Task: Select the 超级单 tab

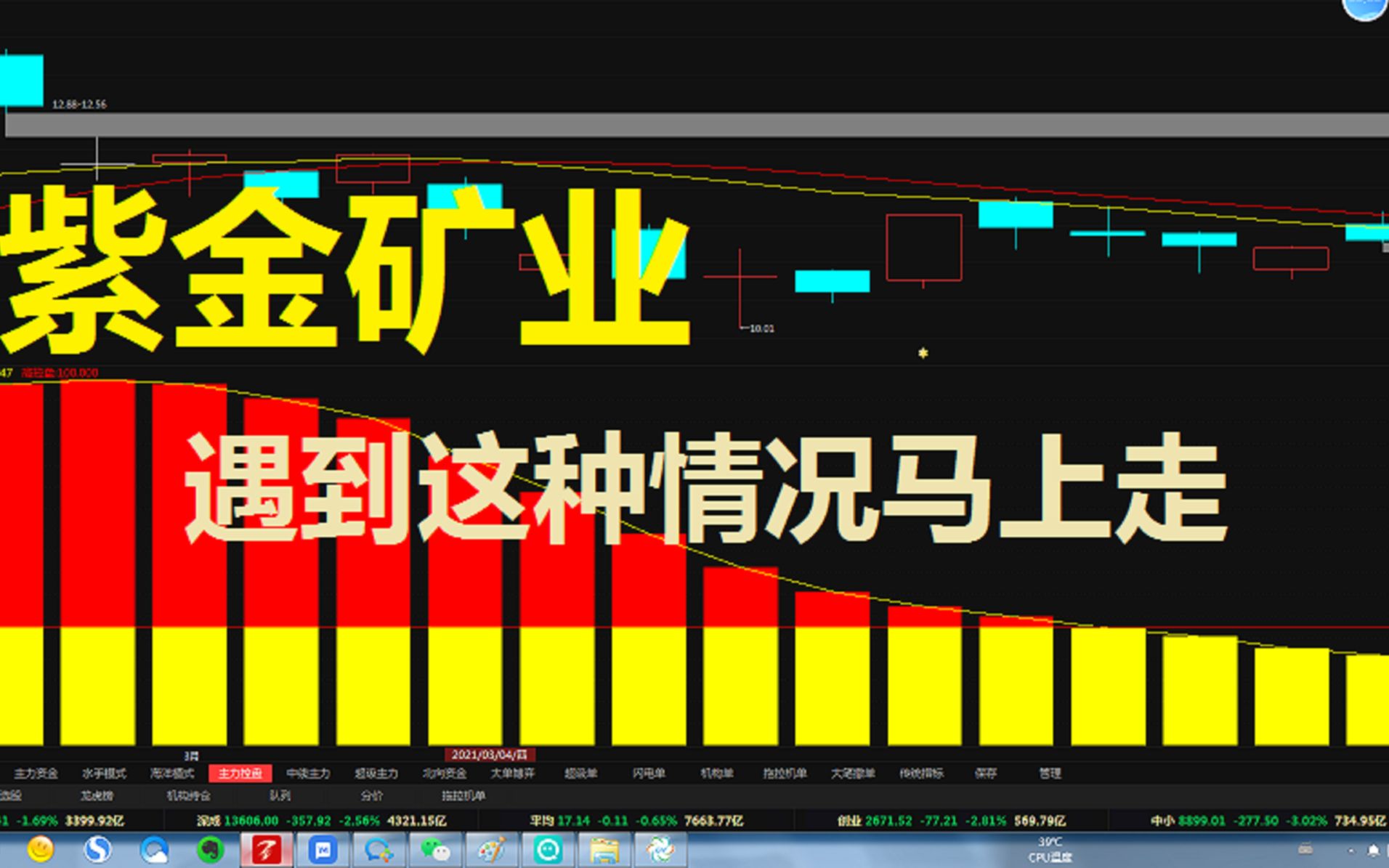Action: (x=581, y=774)
